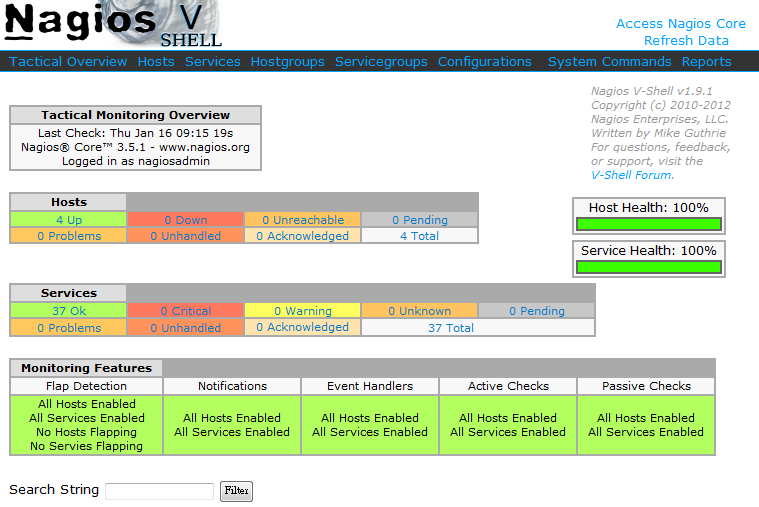759x507 pixels.
Task: Click the Flap Detection column header
Action: pos(86,386)
